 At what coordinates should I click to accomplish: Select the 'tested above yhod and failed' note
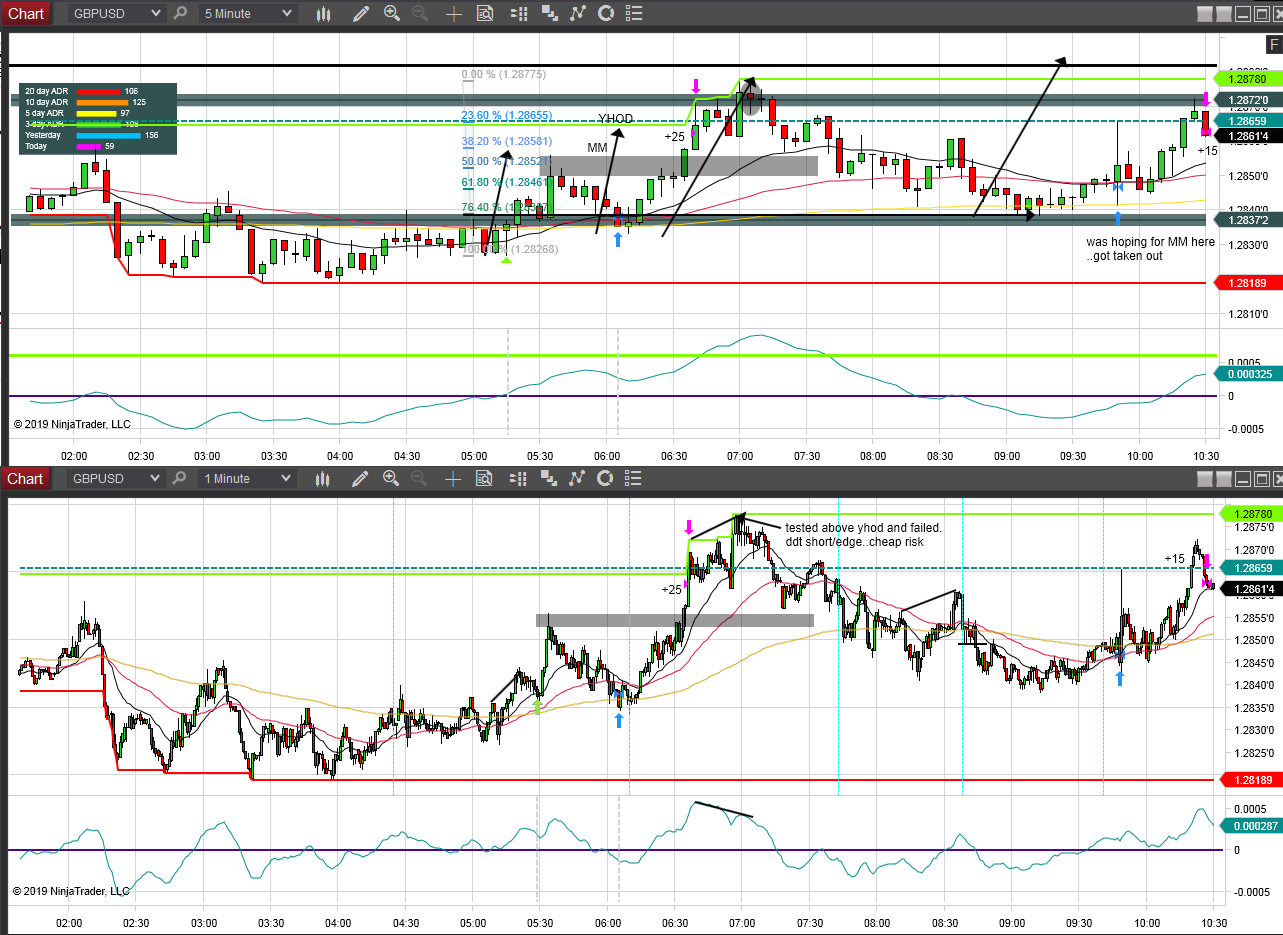click(x=863, y=535)
